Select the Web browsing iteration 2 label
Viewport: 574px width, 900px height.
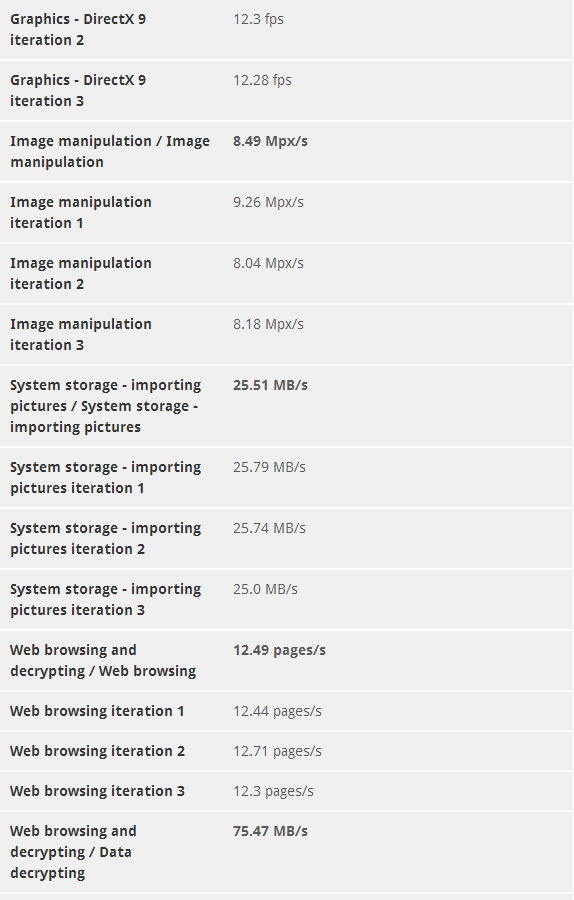click(x=98, y=751)
